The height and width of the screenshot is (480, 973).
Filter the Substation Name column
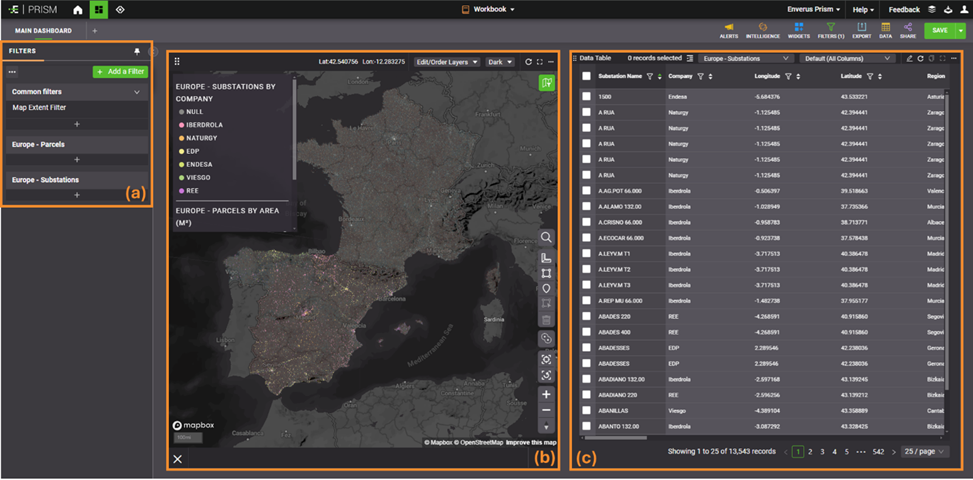(649, 76)
